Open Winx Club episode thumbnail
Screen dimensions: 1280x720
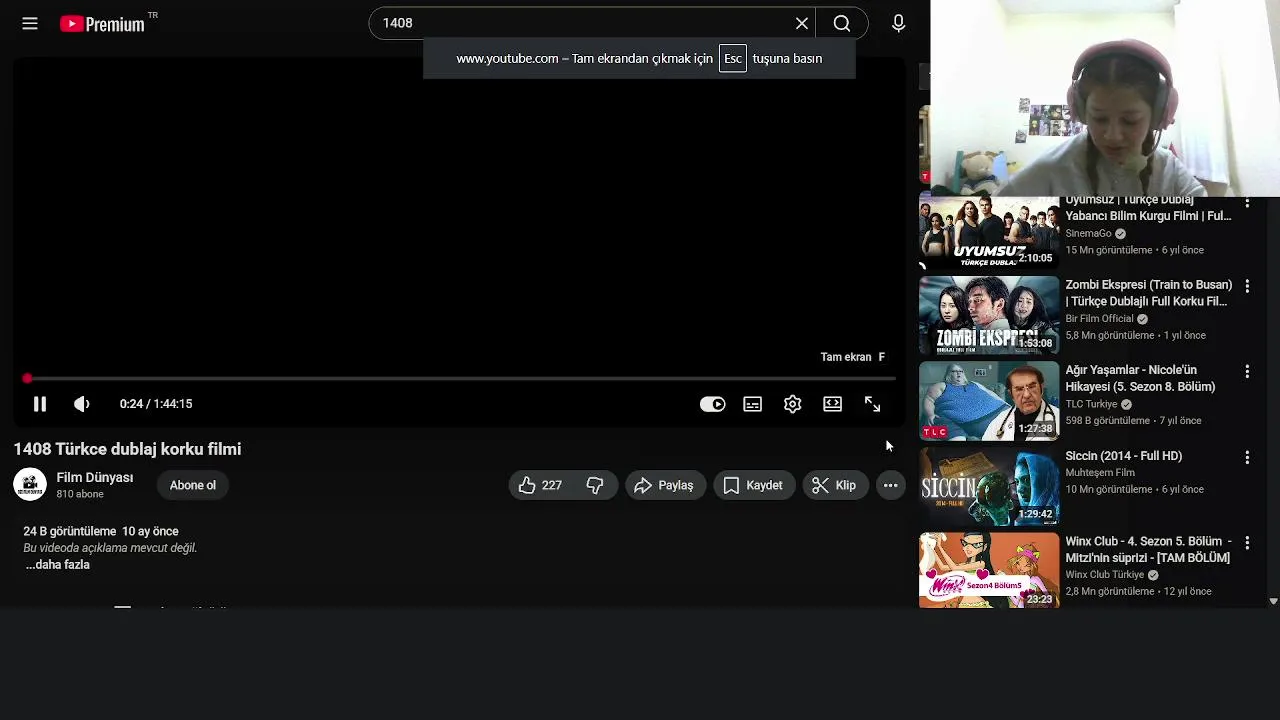[x=989, y=570]
